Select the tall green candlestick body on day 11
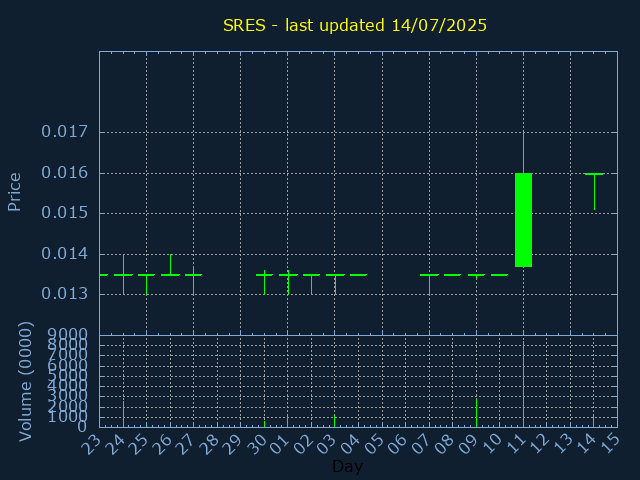The width and height of the screenshot is (640, 480). point(523,220)
